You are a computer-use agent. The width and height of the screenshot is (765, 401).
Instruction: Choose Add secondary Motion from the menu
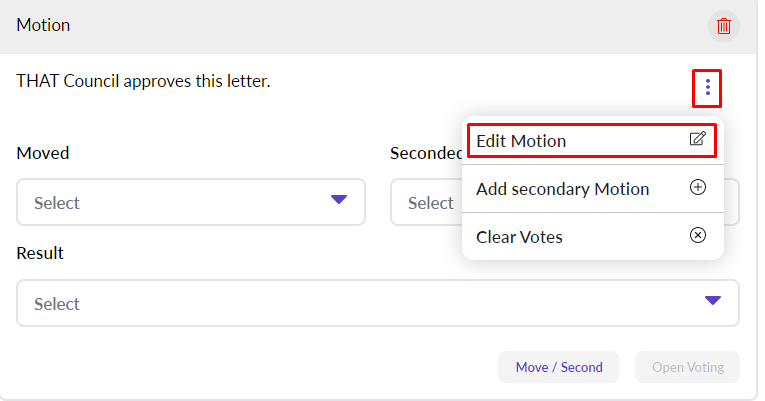click(562, 189)
